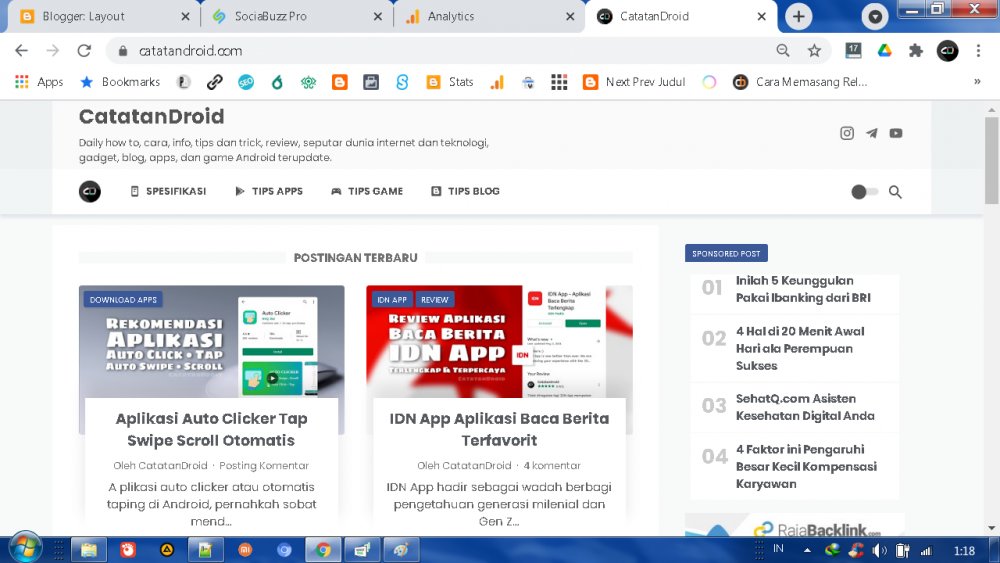Open a new browser tab
Image resolution: width=1000 pixels, height=563 pixels.
[798, 17]
